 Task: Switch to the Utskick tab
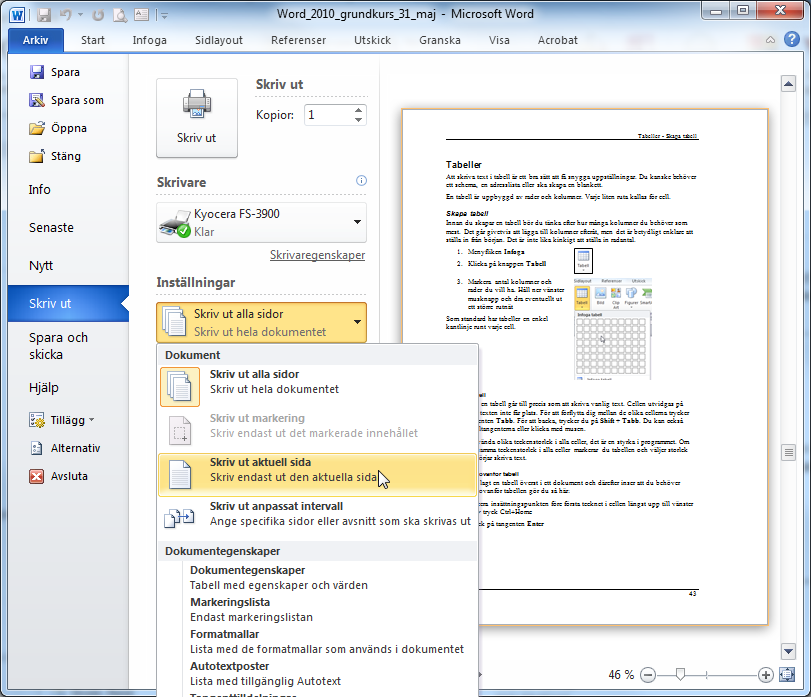coord(372,40)
